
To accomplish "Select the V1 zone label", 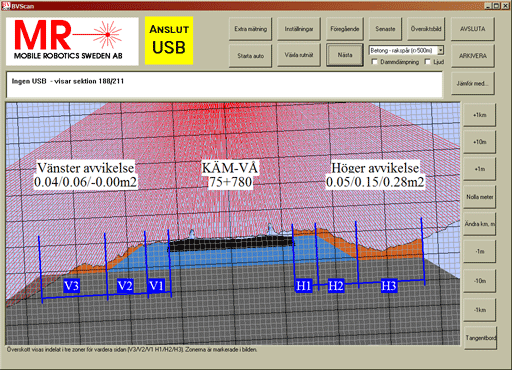I will click(x=156, y=286).
